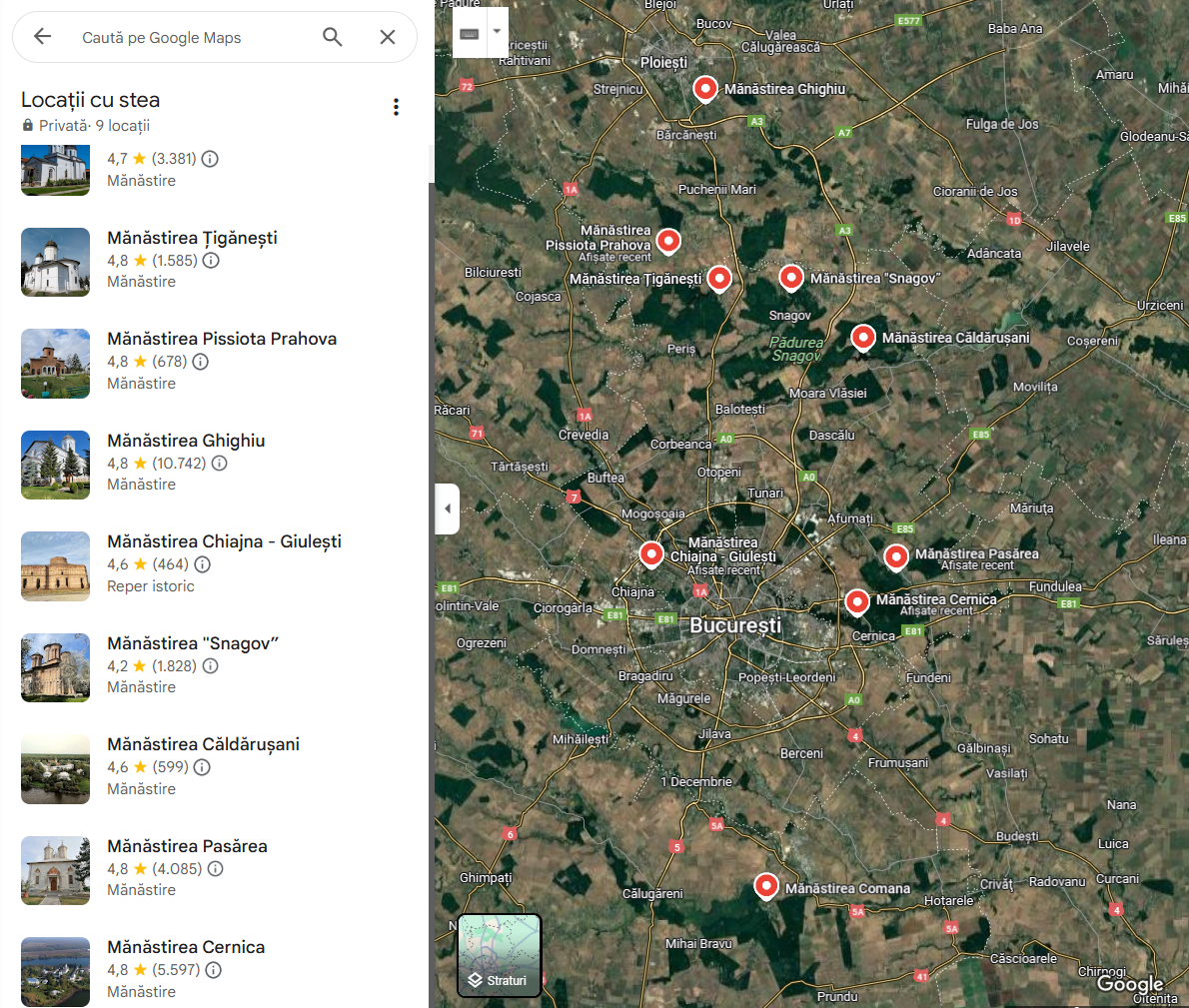Expand the keyboard input tools dropdown arrow
This screenshot has height=1008, width=1189.
pos(497,32)
